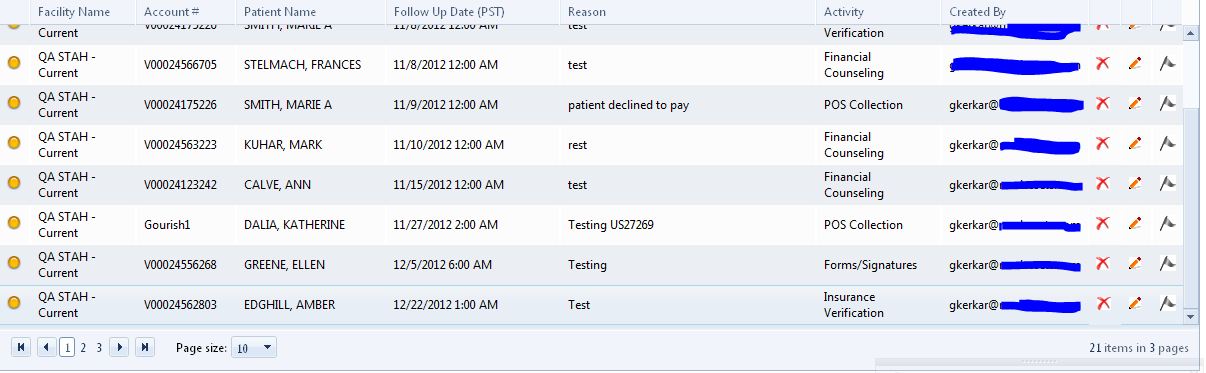Image resolution: width=1206 pixels, height=373 pixels.
Task: Edit the KUHAR, MARK row with pencil
Action: tap(1134, 144)
